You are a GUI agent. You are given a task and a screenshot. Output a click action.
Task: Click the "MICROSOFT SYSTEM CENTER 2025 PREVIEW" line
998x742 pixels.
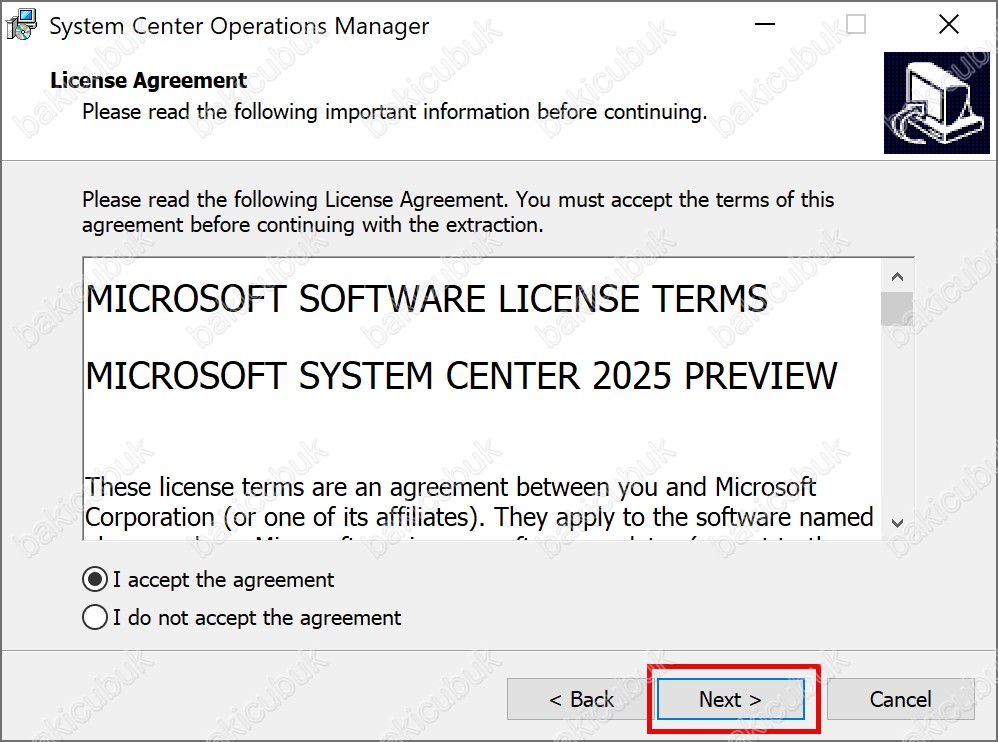[x=461, y=375]
